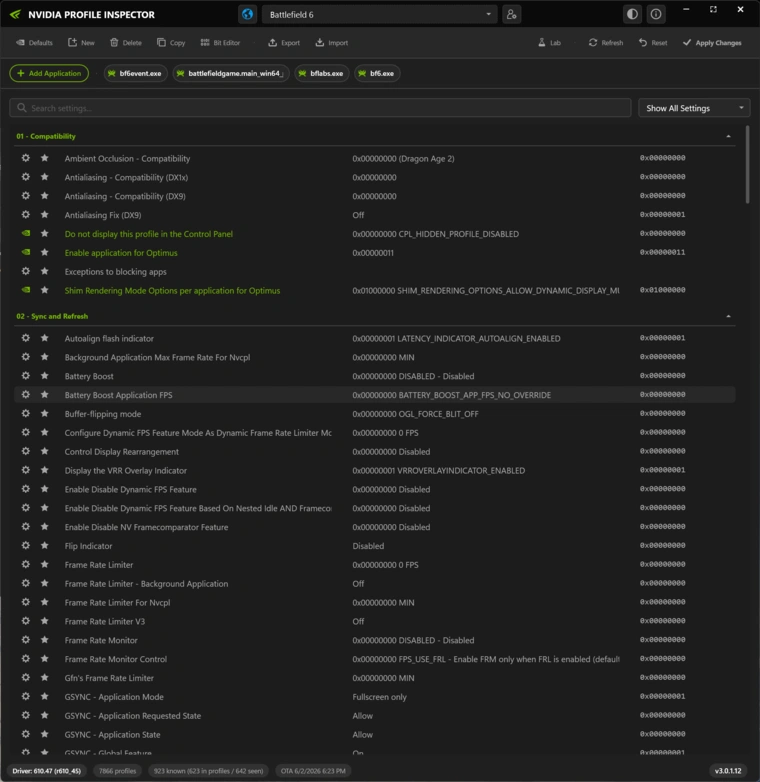Image resolution: width=760 pixels, height=782 pixels.
Task: Toggle favorite star for Ambient Occlusion - Compatibility
Action: coord(44,158)
